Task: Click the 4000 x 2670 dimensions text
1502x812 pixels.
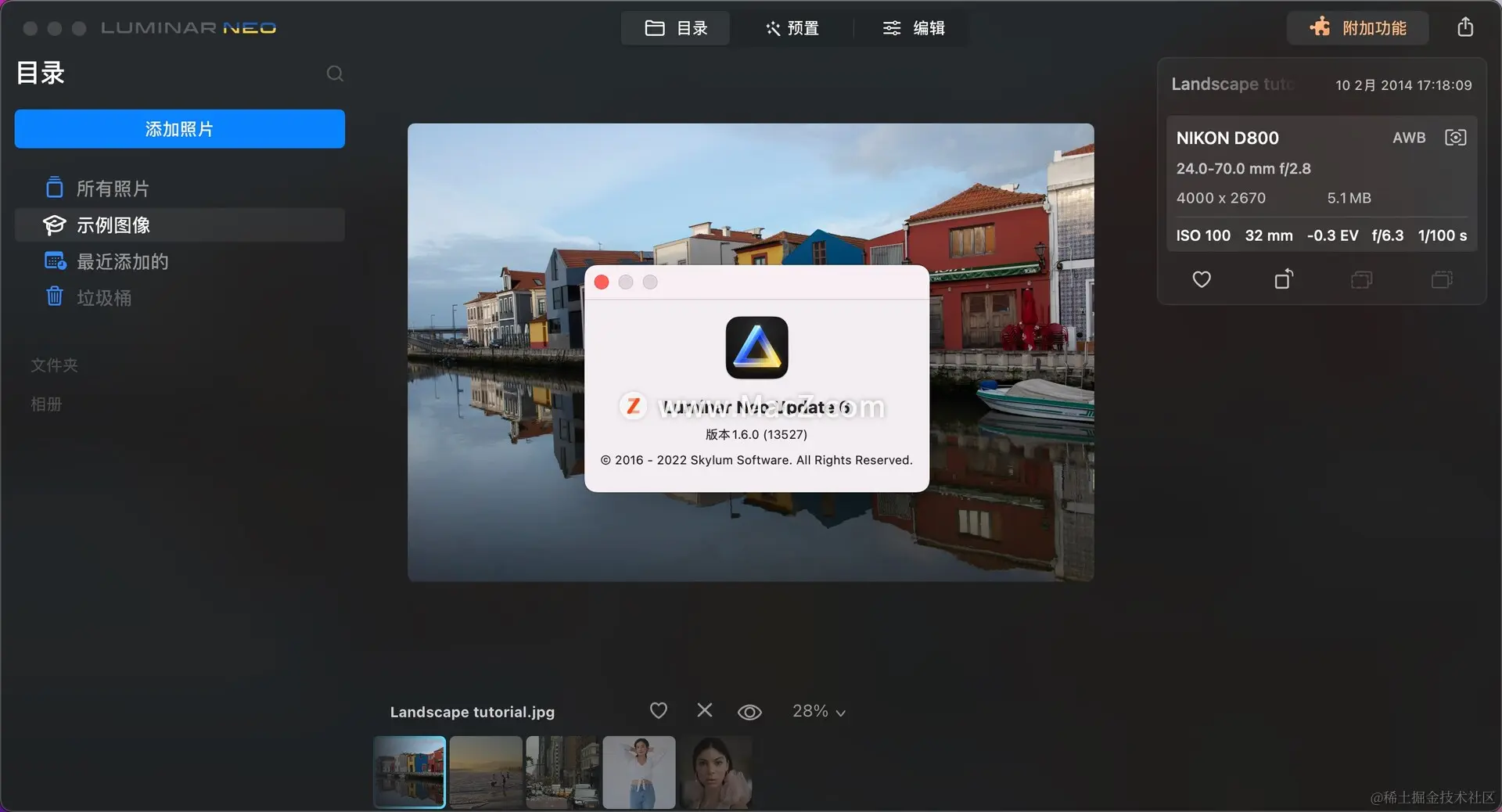Action: coord(1220,198)
